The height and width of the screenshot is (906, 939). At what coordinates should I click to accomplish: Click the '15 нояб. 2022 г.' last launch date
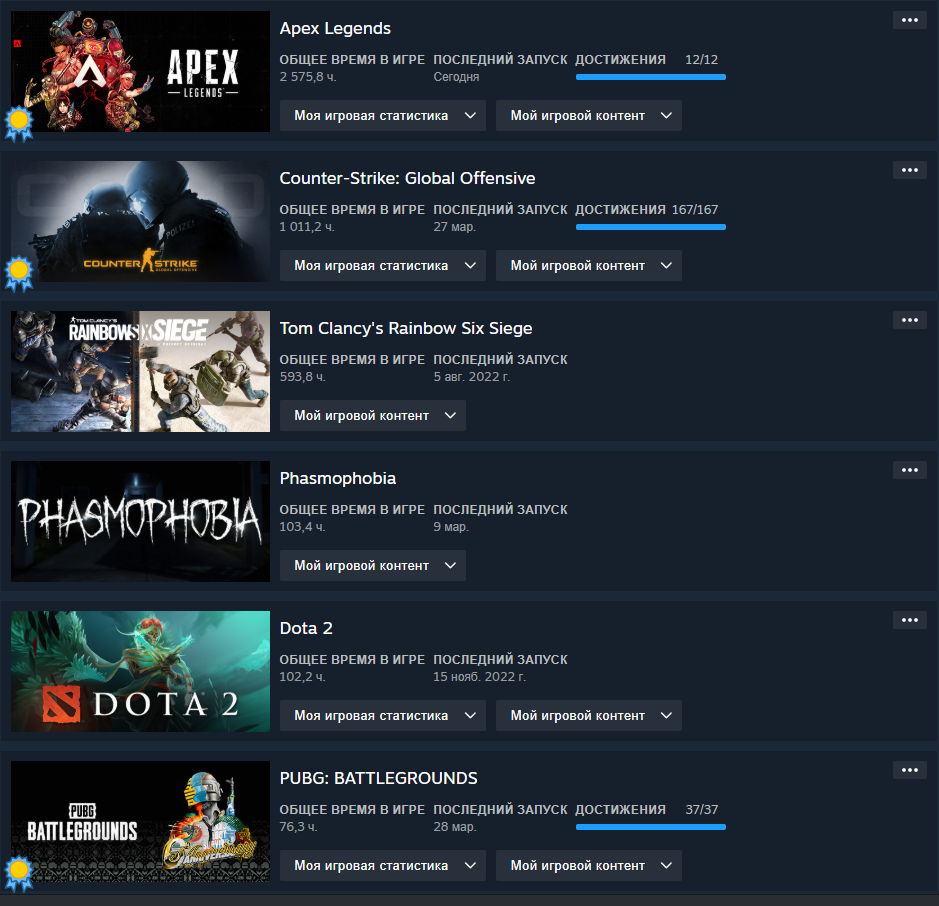480,677
